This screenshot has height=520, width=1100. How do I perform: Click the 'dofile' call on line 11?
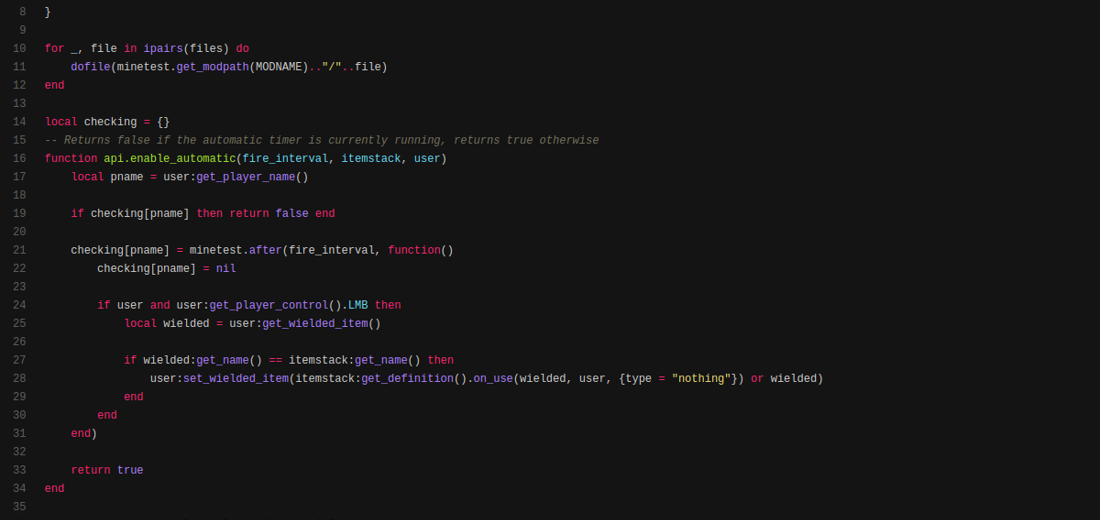[x=90, y=67]
